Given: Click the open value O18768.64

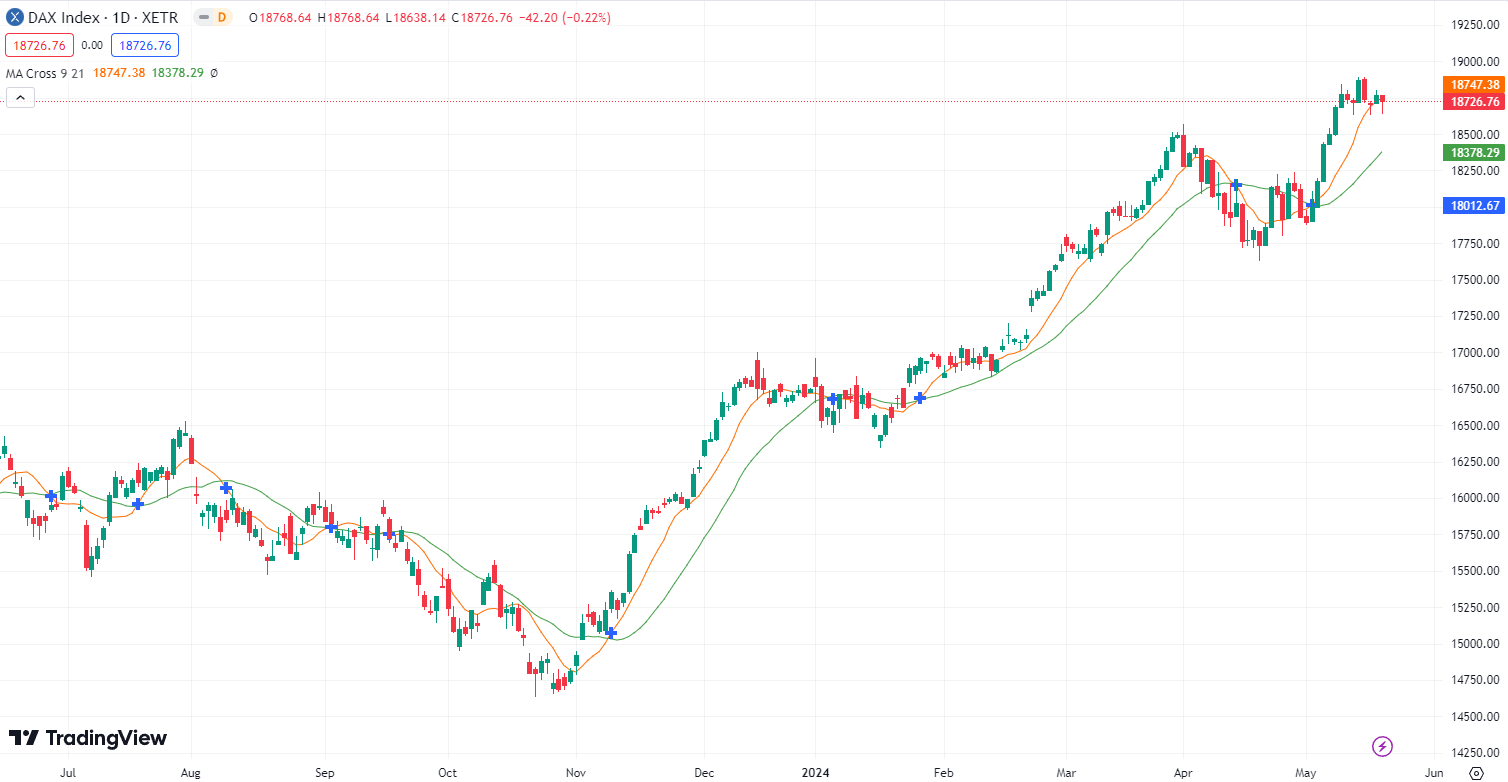Looking at the screenshot, I should coord(280,17).
